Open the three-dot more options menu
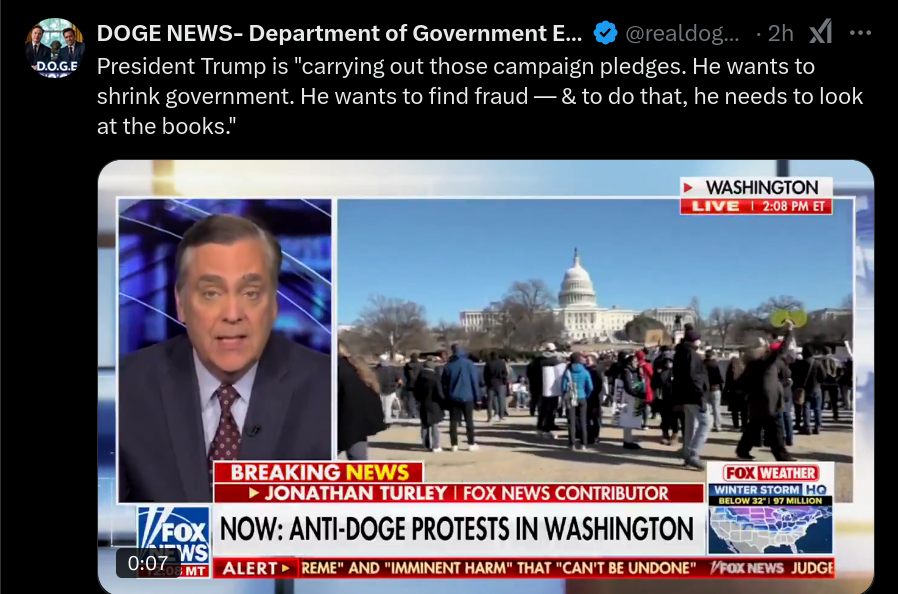Image resolution: width=898 pixels, height=594 pixels. pyautogui.click(x=860, y=33)
